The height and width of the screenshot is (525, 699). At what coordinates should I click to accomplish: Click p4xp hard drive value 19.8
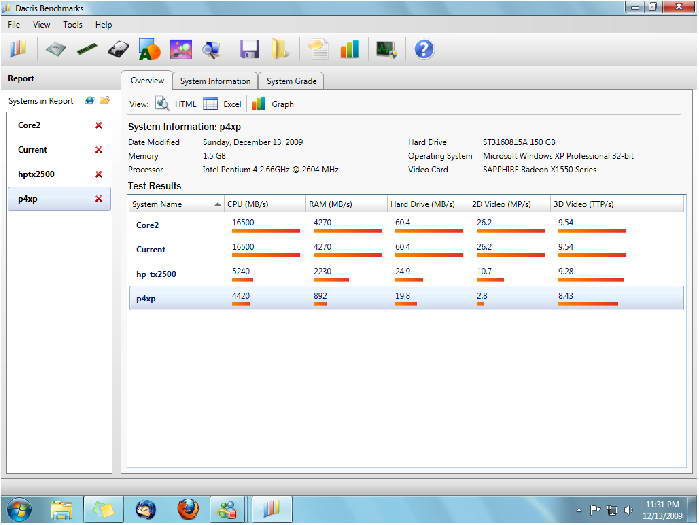click(x=403, y=295)
